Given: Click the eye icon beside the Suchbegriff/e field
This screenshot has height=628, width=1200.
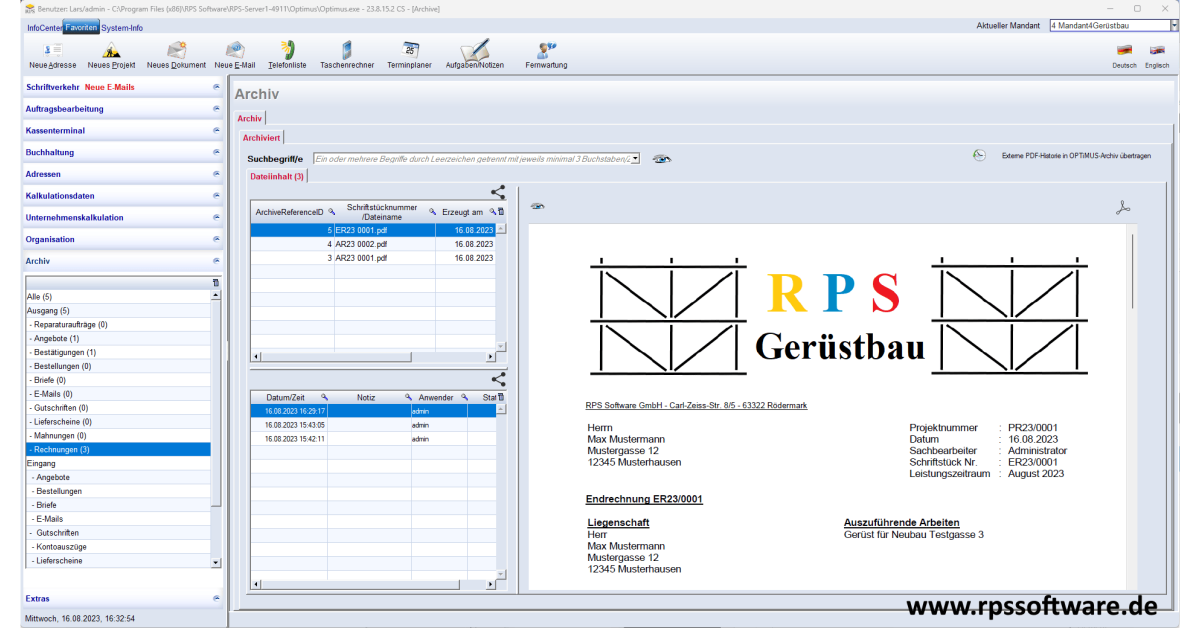Looking at the screenshot, I should [661, 159].
